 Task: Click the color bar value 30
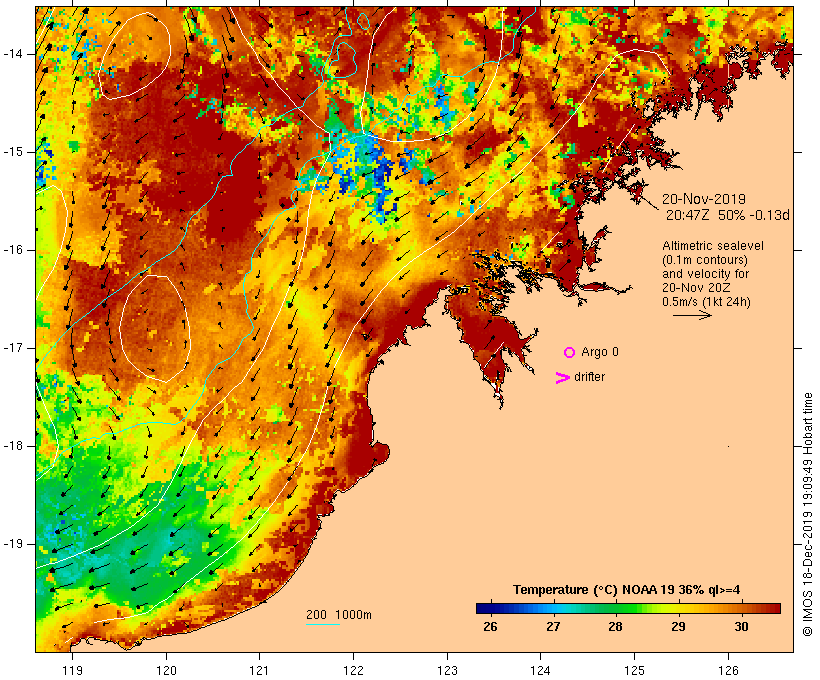(x=741, y=627)
